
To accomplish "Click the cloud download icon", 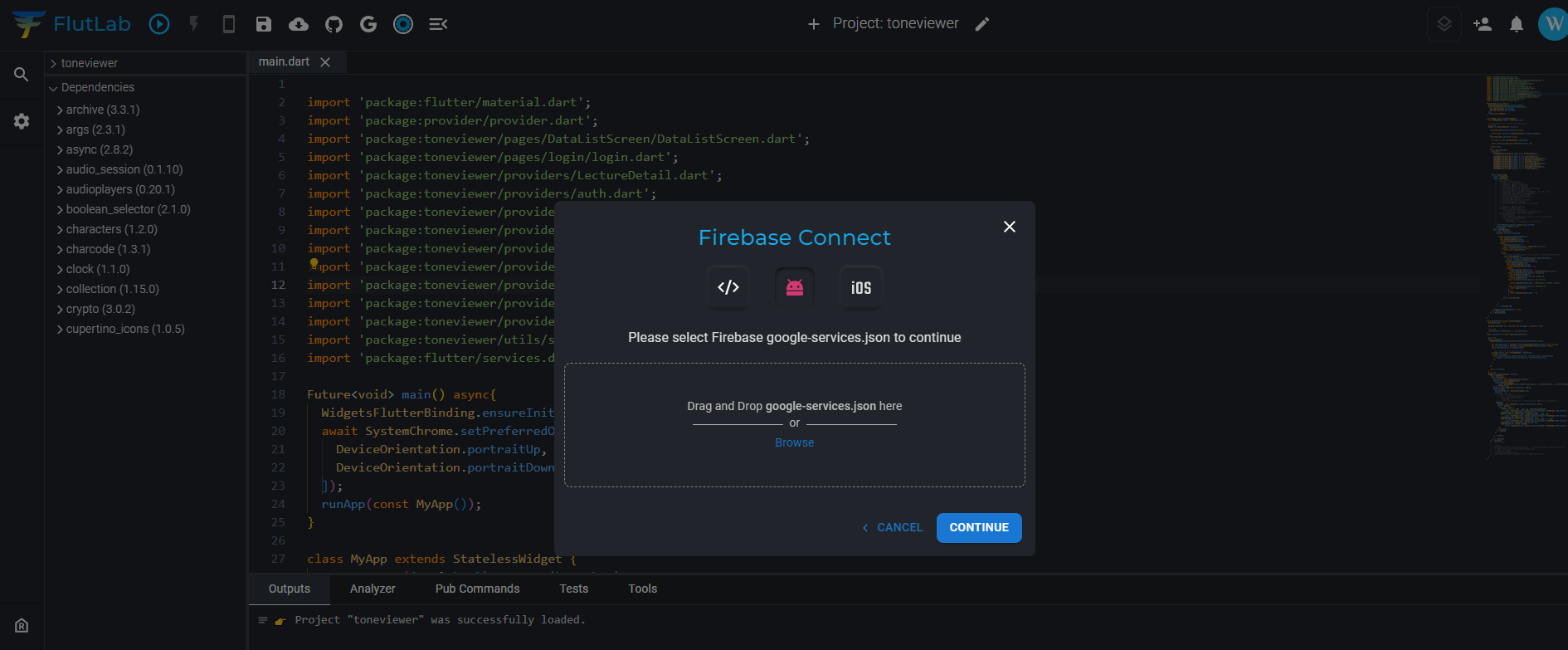I will click(299, 24).
